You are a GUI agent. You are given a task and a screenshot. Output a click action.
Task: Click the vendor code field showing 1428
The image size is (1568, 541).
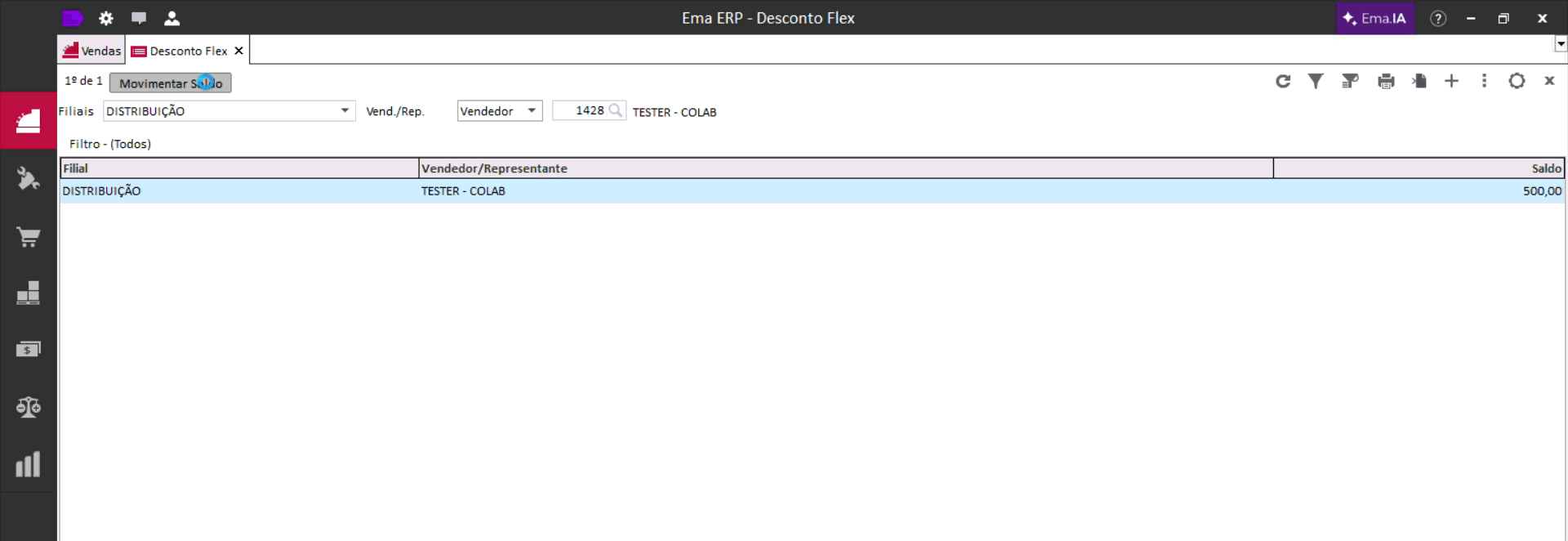click(589, 110)
